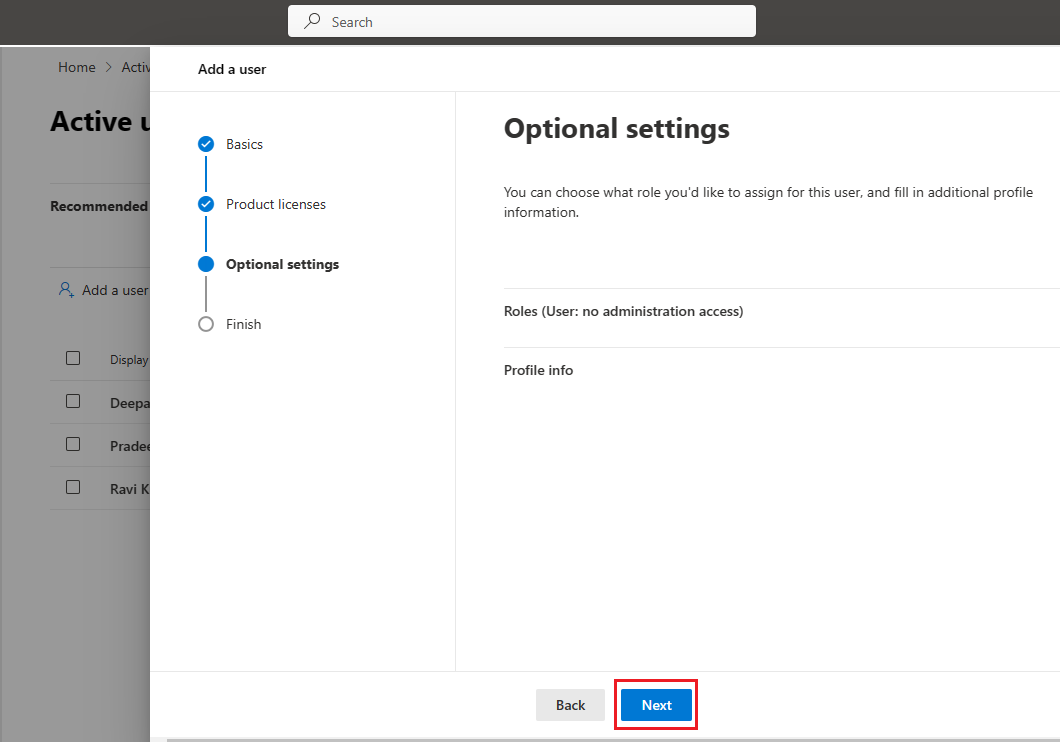
Task: Click the blue Next button
Action: pyautogui.click(x=656, y=705)
